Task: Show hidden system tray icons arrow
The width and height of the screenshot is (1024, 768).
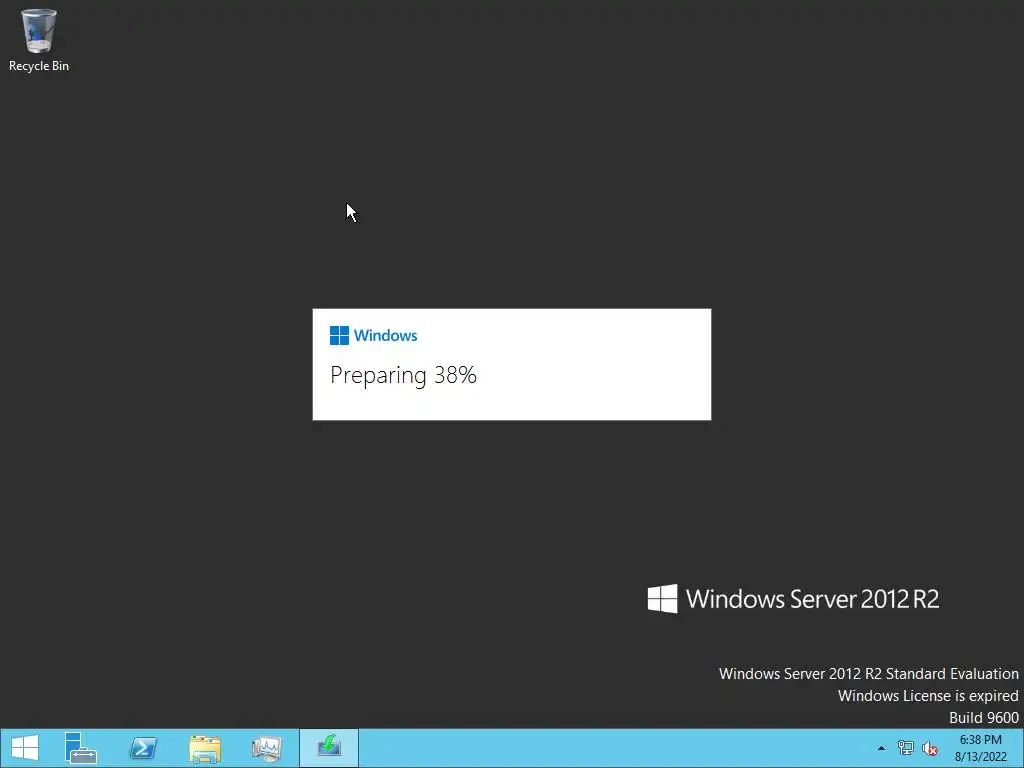Action: tap(882, 748)
